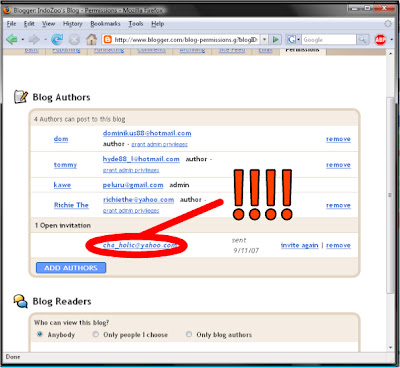Click invite again for the open invitation
This screenshot has height=368, width=400.
[300, 245]
